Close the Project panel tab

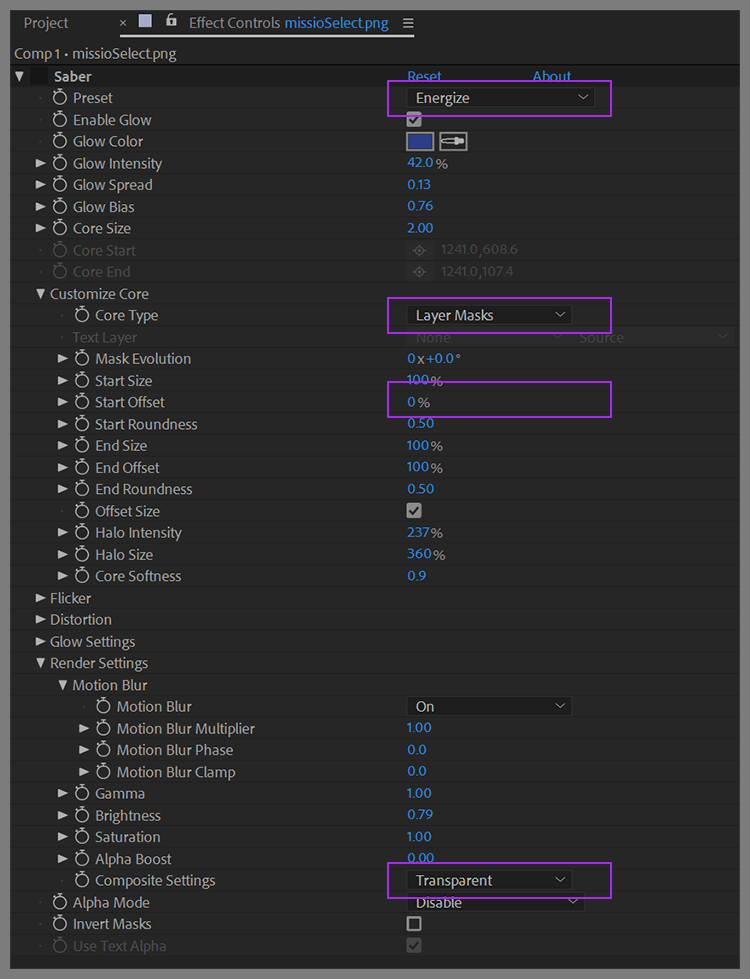tap(123, 23)
